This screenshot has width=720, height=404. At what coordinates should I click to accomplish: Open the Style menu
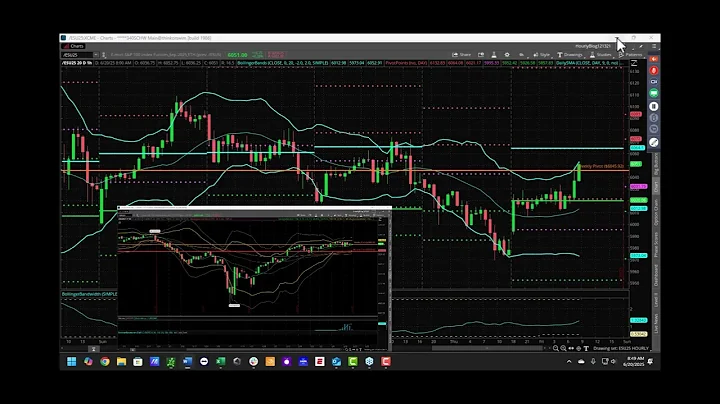(x=542, y=55)
